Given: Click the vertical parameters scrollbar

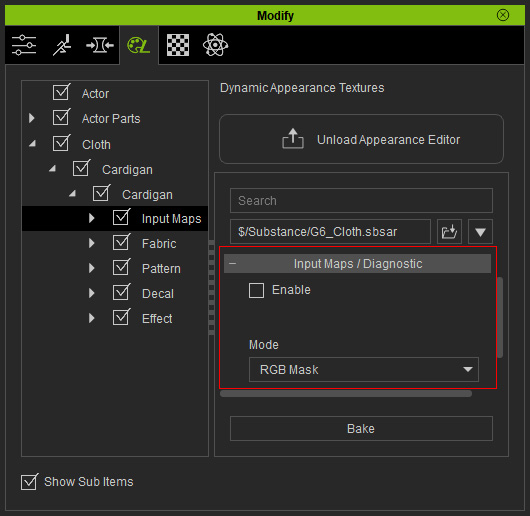Looking at the screenshot, I should pyautogui.click(x=500, y=317).
